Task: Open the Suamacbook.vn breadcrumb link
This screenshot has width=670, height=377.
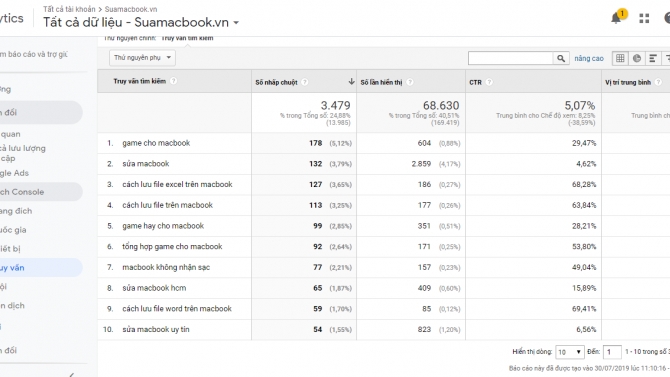Action: click(131, 9)
